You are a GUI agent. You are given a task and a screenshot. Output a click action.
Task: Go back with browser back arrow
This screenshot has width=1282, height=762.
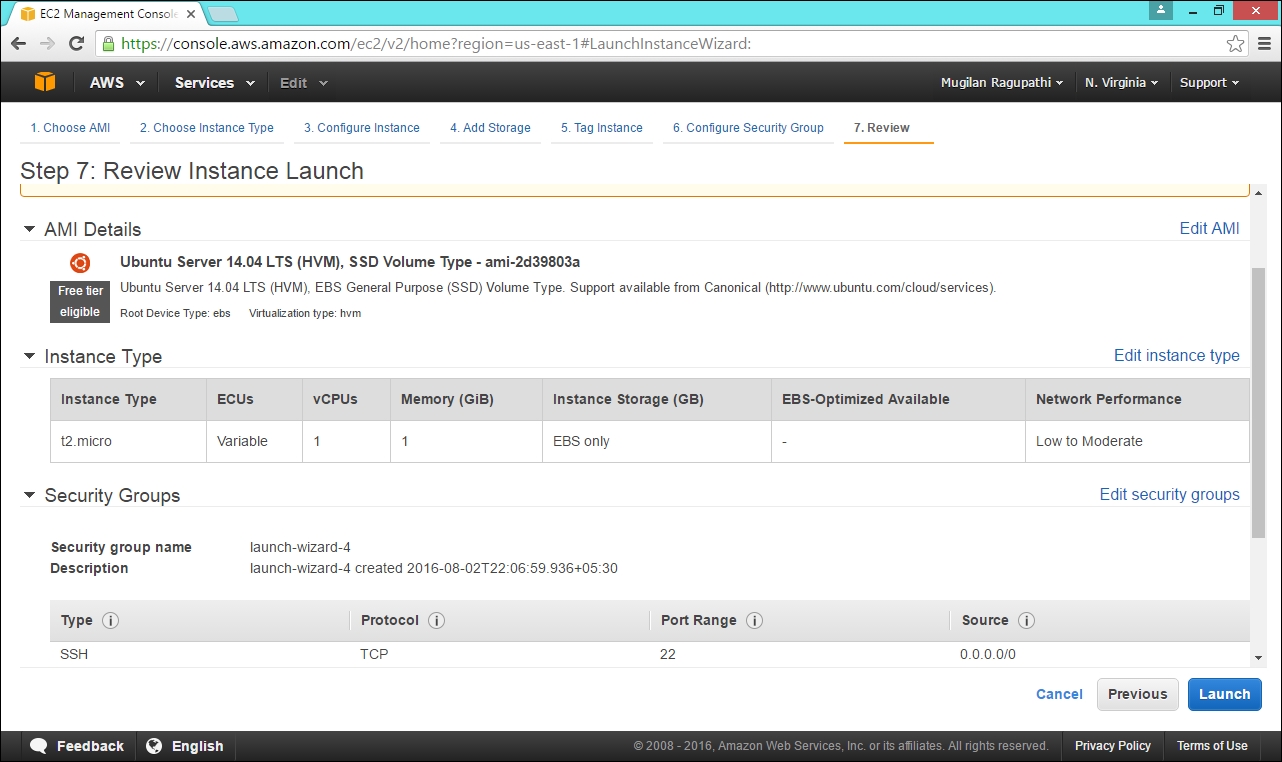[18, 44]
